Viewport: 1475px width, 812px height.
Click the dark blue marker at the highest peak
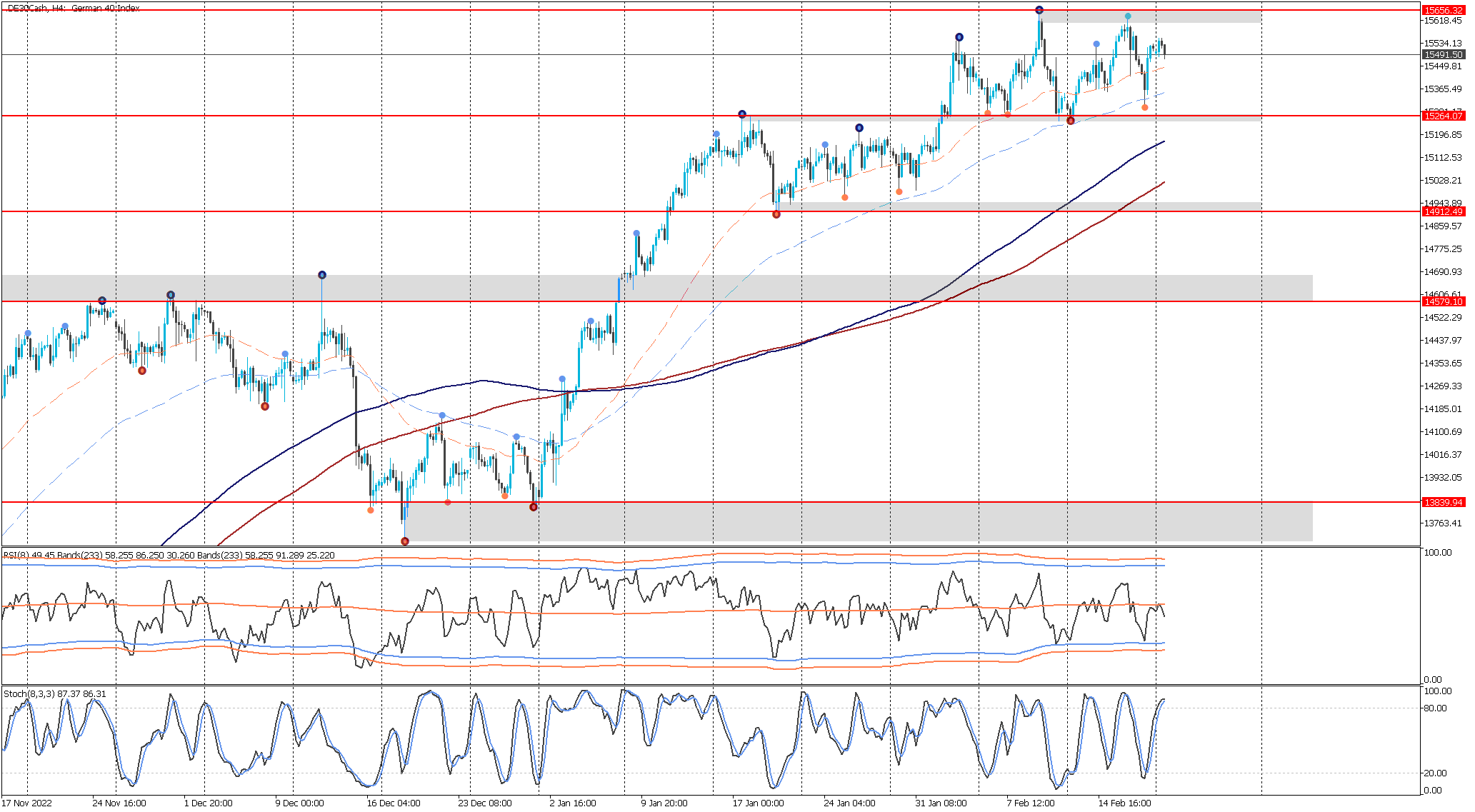1039,10
